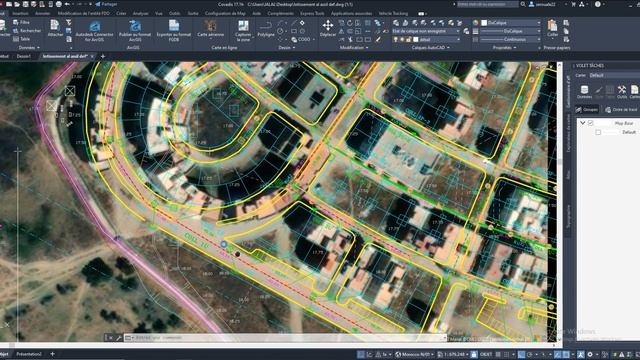This screenshot has height=360, width=640.
Task: Open the Analyser ribbon tab
Action: (140, 13)
